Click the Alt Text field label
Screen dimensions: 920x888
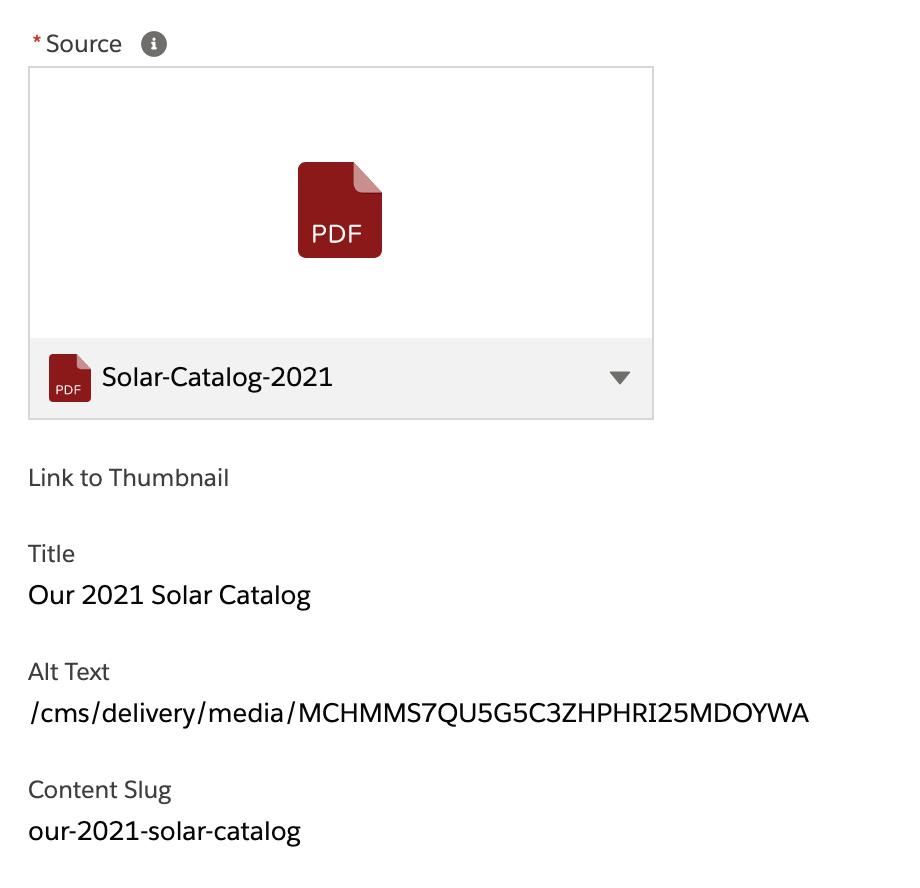click(69, 672)
